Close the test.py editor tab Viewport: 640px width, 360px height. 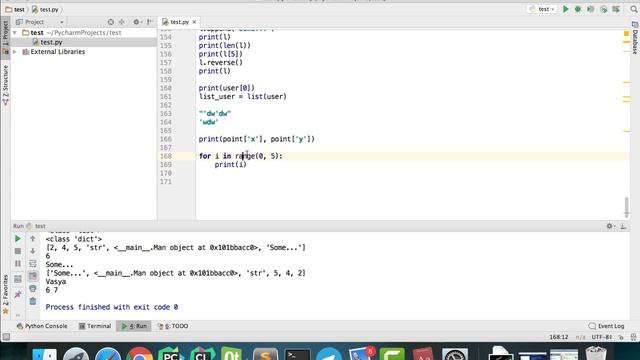(194, 22)
